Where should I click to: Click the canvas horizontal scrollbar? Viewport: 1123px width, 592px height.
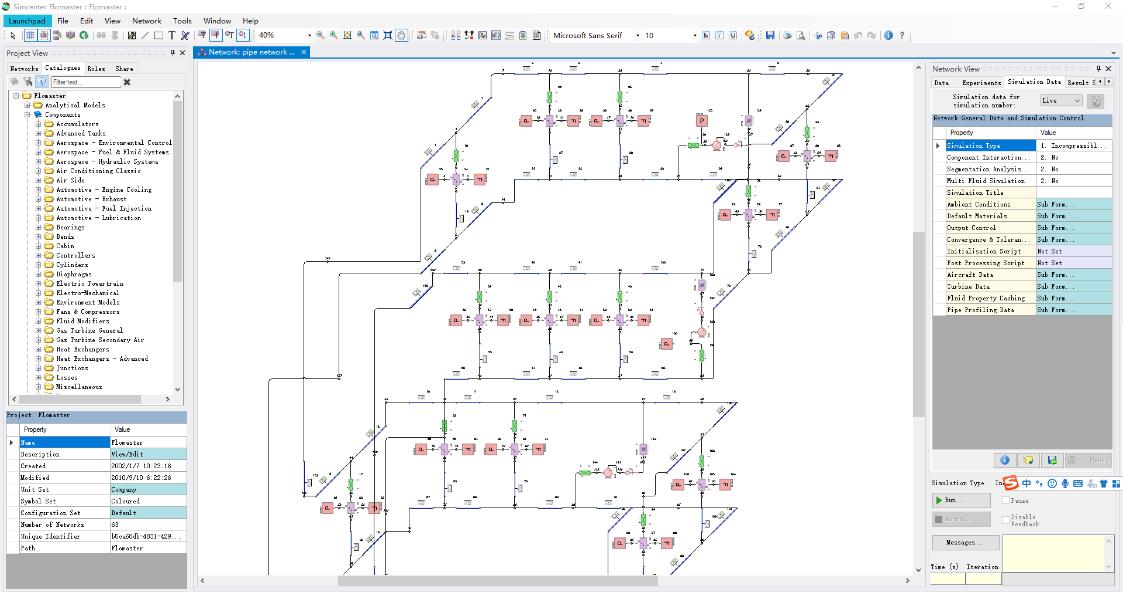[x=450, y=580]
